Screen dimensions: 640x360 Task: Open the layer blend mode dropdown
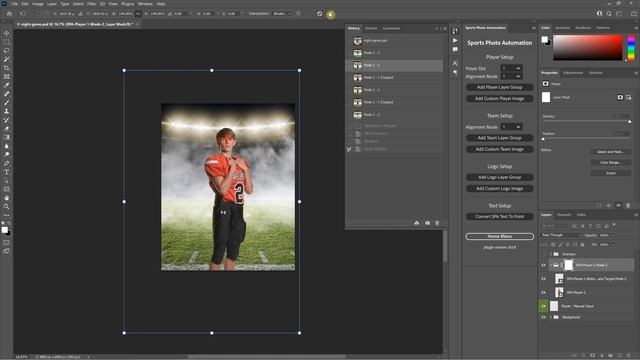coord(561,235)
